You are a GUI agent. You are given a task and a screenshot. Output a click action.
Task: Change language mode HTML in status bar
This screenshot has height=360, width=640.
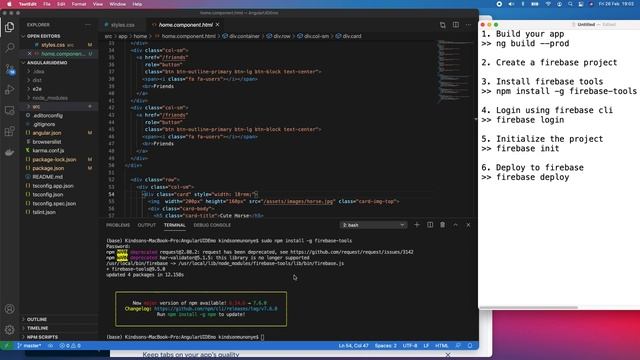point(441,346)
